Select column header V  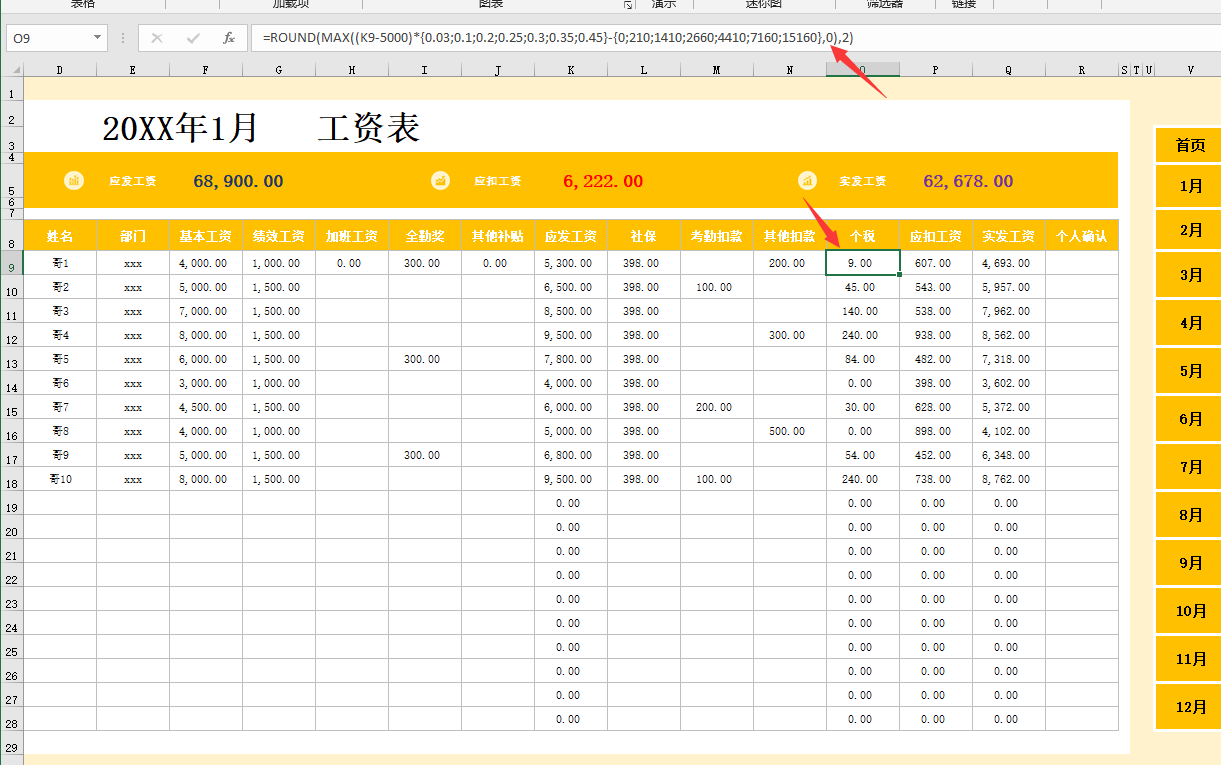point(1190,70)
